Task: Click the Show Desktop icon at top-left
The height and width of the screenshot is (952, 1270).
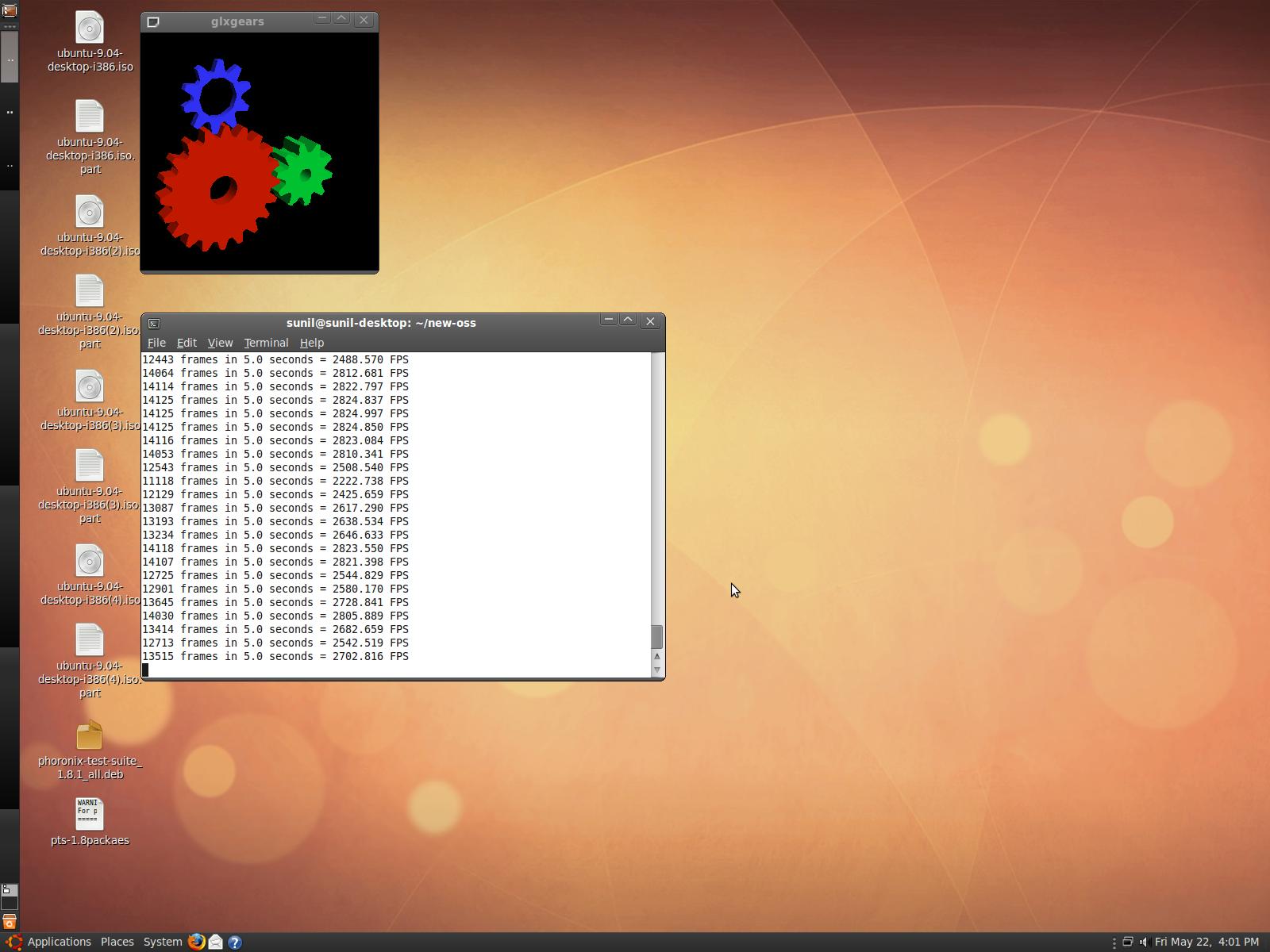Action: (10, 10)
